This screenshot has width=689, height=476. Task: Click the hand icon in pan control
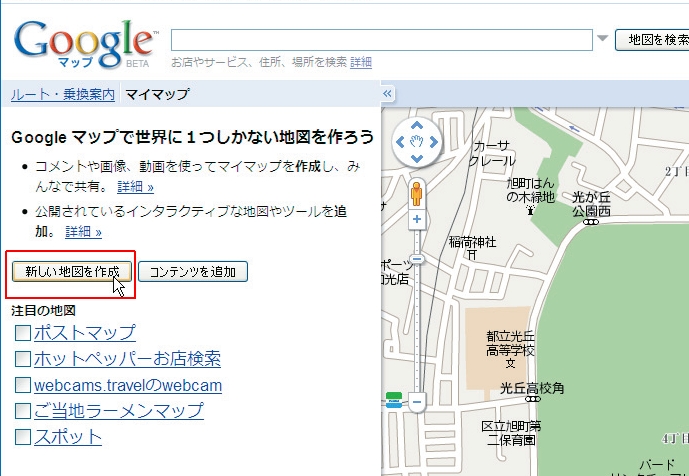[x=417, y=142]
